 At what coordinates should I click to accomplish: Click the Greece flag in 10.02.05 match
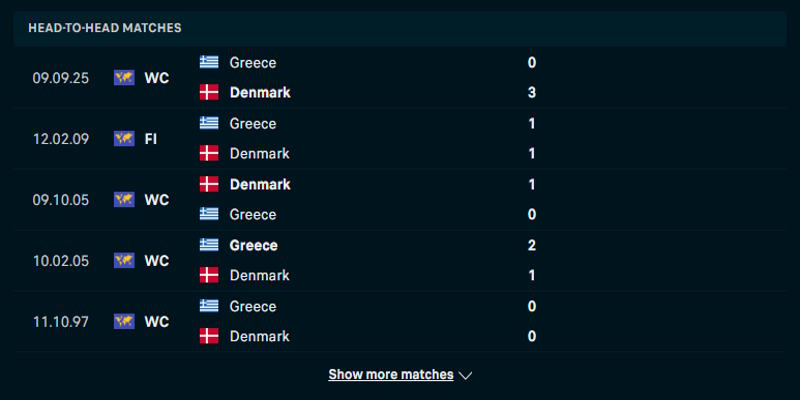click(x=209, y=245)
